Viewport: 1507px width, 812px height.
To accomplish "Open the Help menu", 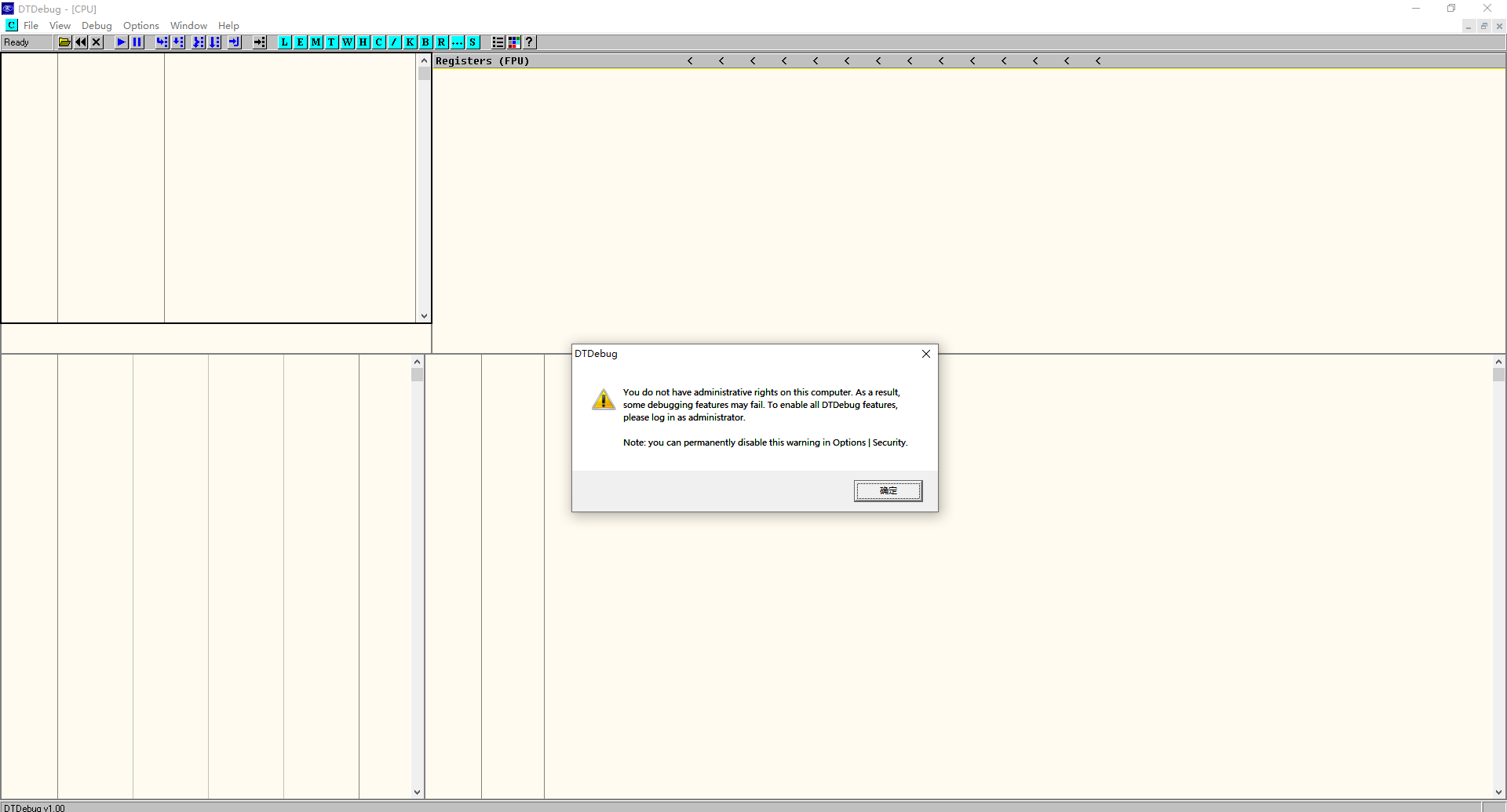I will 228,26.
